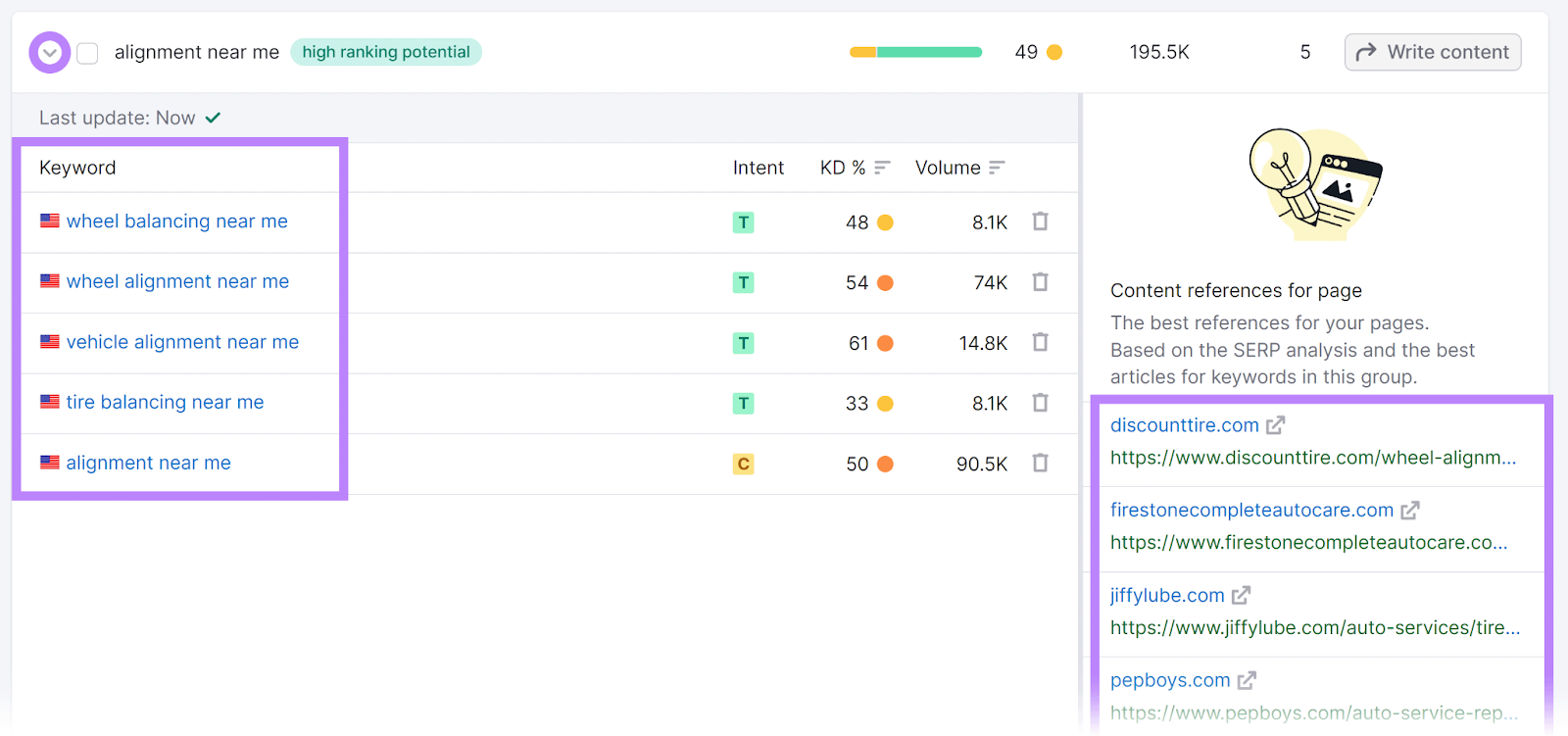Delete the tire balancing near me row

point(1040,403)
